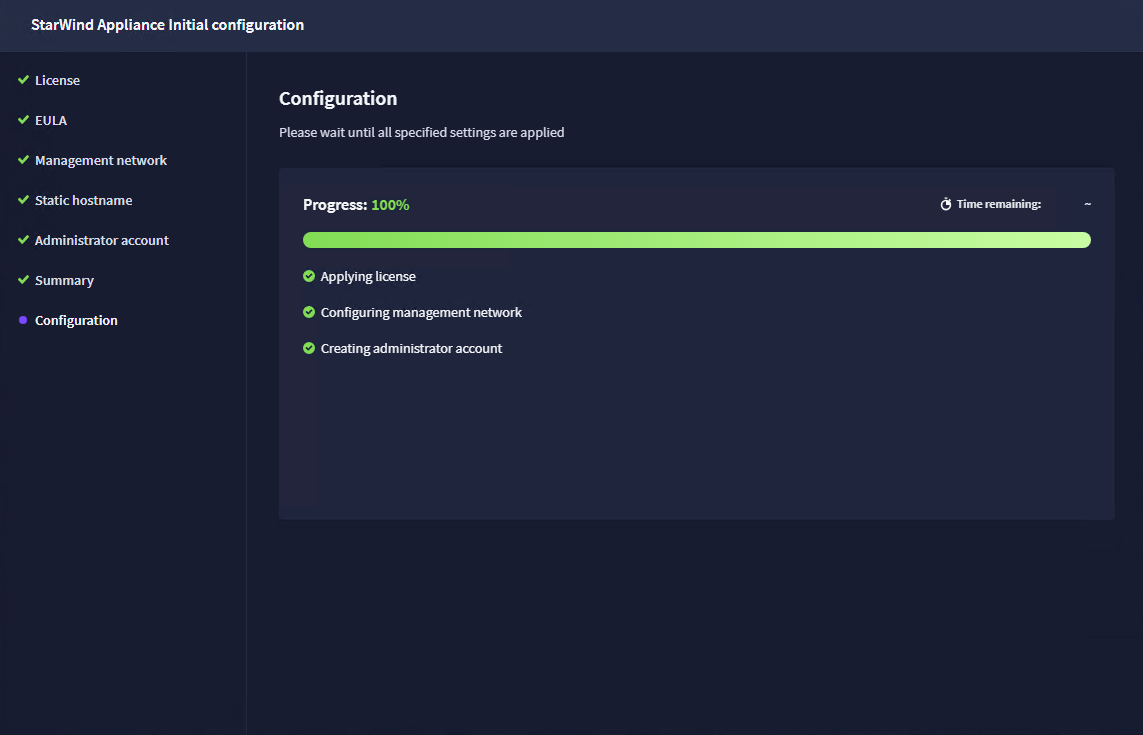The width and height of the screenshot is (1143, 735).
Task: Click success icon for Creating administrator account
Action: click(x=309, y=348)
